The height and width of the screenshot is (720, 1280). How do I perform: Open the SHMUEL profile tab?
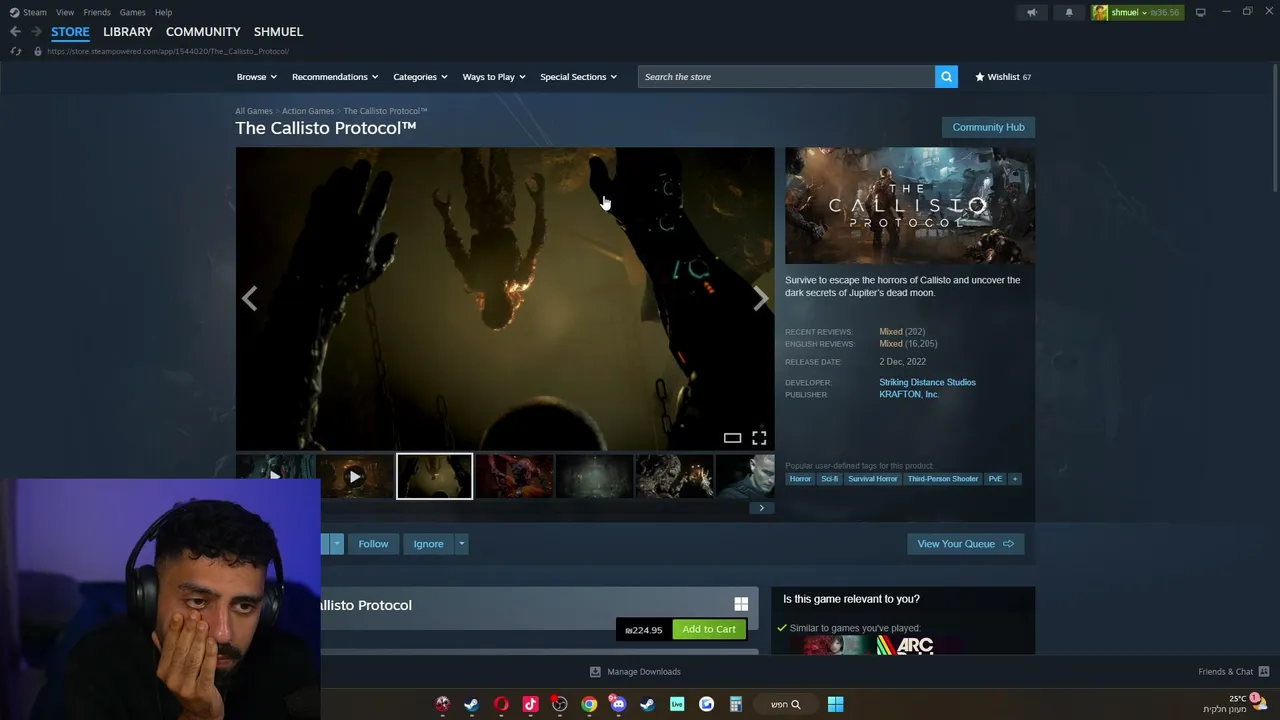point(278,32)
